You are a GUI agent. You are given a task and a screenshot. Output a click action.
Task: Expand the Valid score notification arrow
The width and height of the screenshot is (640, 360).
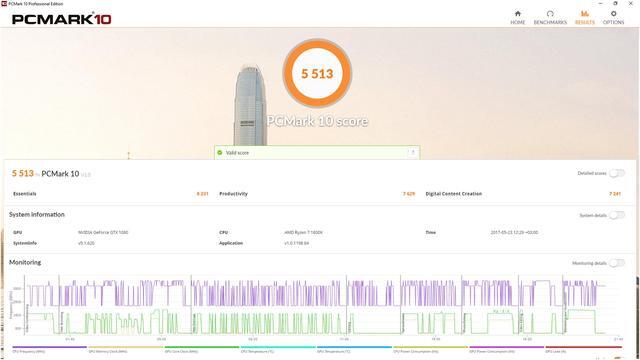(413, 153)
